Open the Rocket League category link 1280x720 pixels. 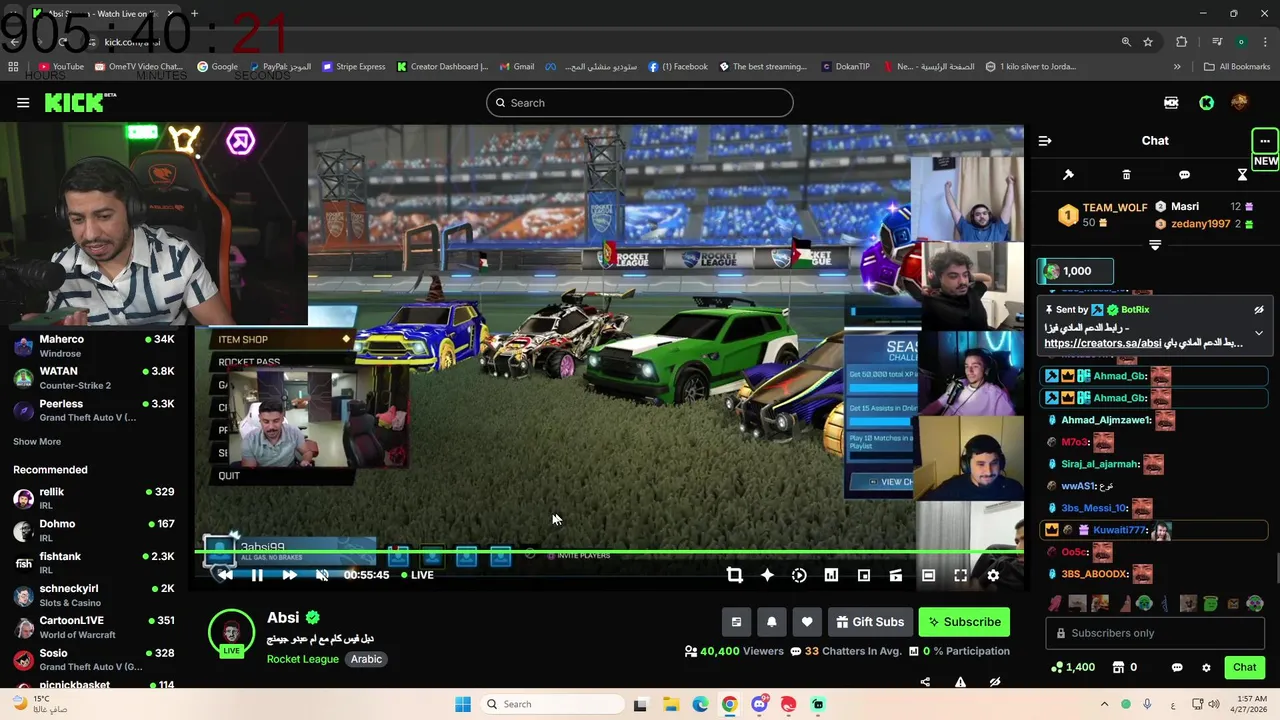coord(302,659)
